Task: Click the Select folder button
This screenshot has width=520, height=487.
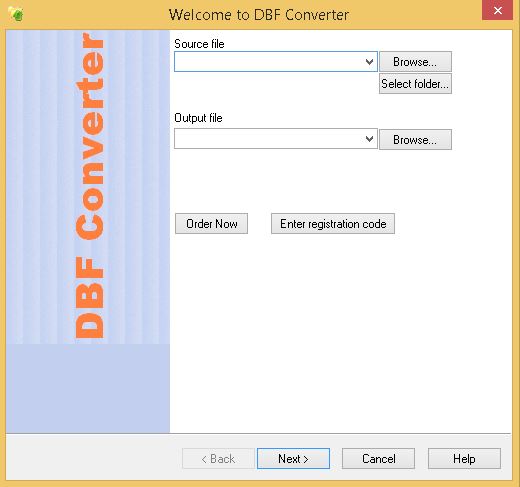Action: [x=415, y=84]
